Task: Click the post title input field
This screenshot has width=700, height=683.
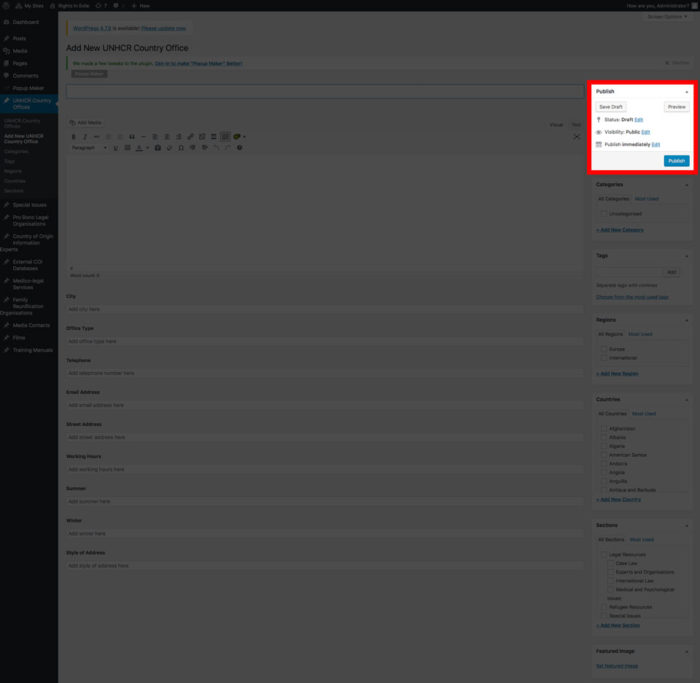Action: tap(325, 92)
